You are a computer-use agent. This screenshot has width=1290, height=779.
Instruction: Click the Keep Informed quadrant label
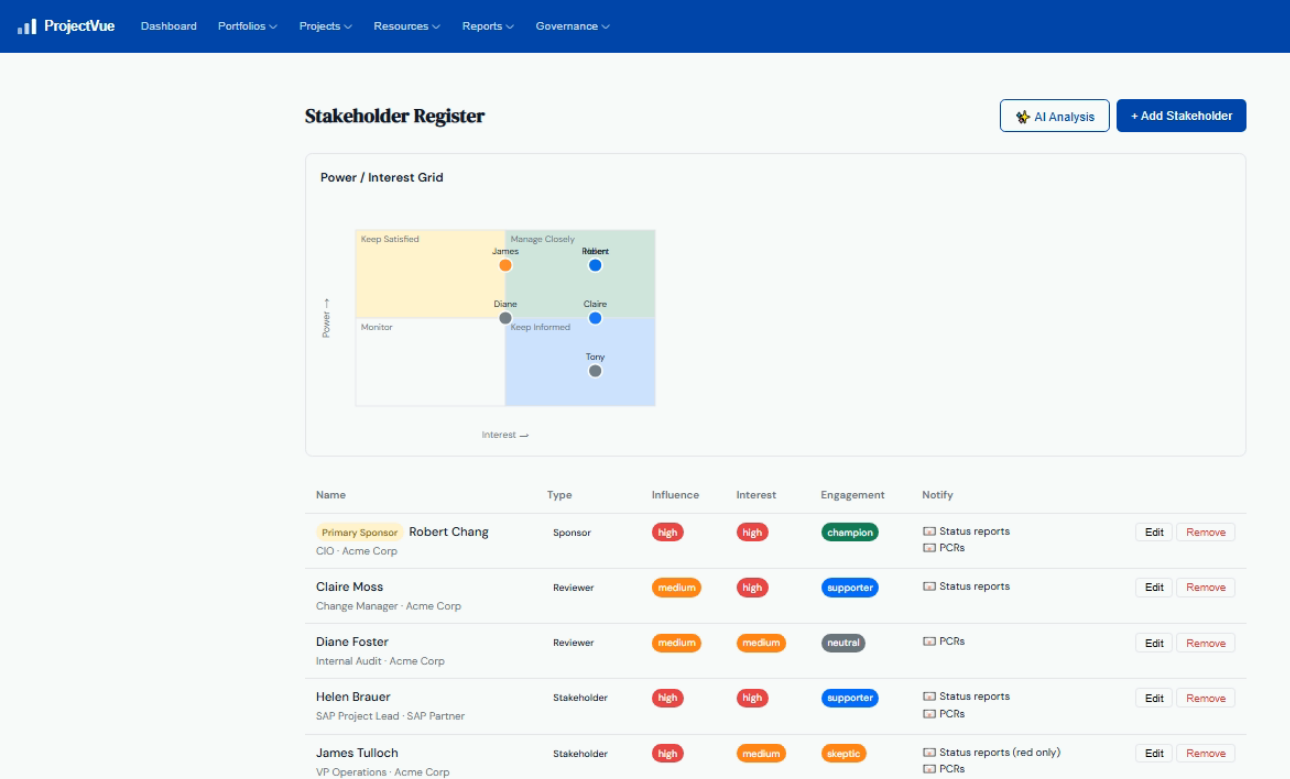point(540,327)
